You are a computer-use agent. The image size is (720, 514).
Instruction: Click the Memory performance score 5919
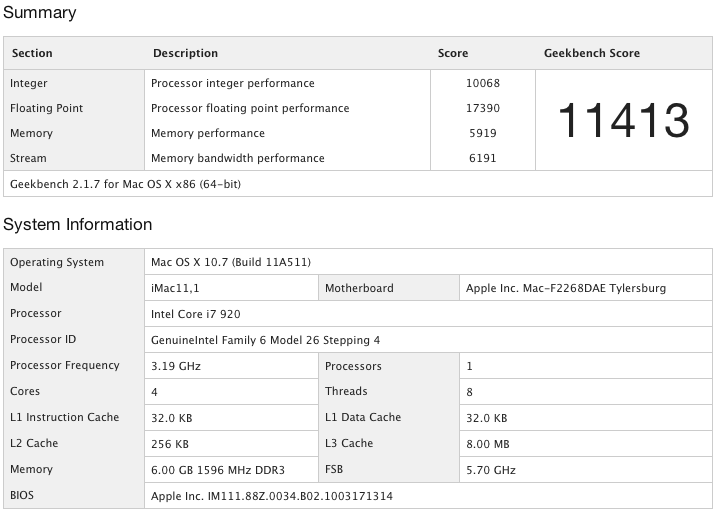tap(483, 133)
